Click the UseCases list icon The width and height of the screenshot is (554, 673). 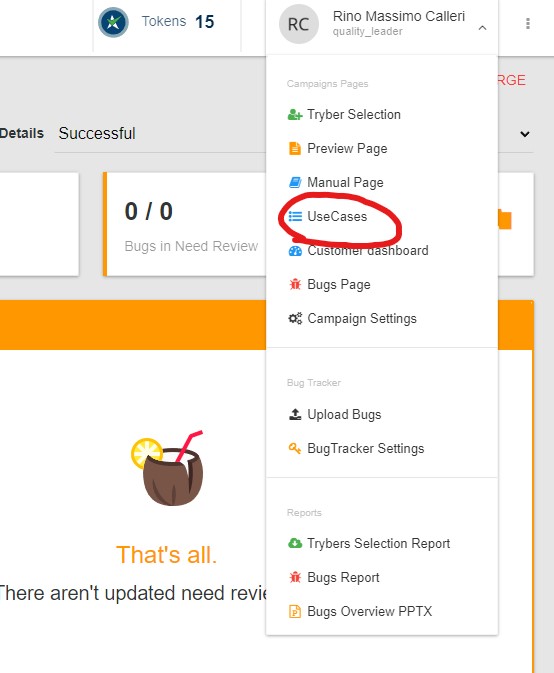pyautogui.click(x=295, y=216)
